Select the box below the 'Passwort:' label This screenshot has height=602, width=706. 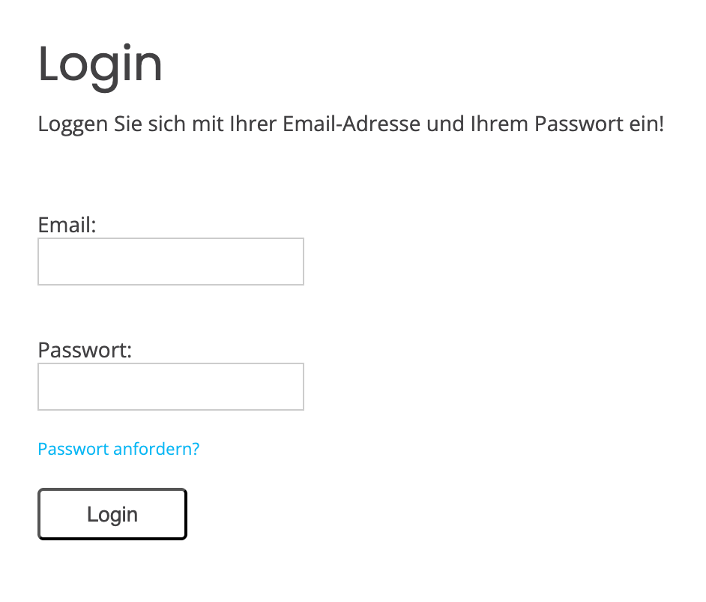point(170,386)
